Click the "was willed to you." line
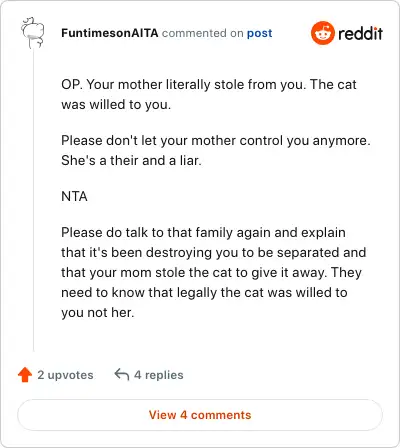Image resolution: width=400 pixels, height=448 pixels. (x=116, y=104)
